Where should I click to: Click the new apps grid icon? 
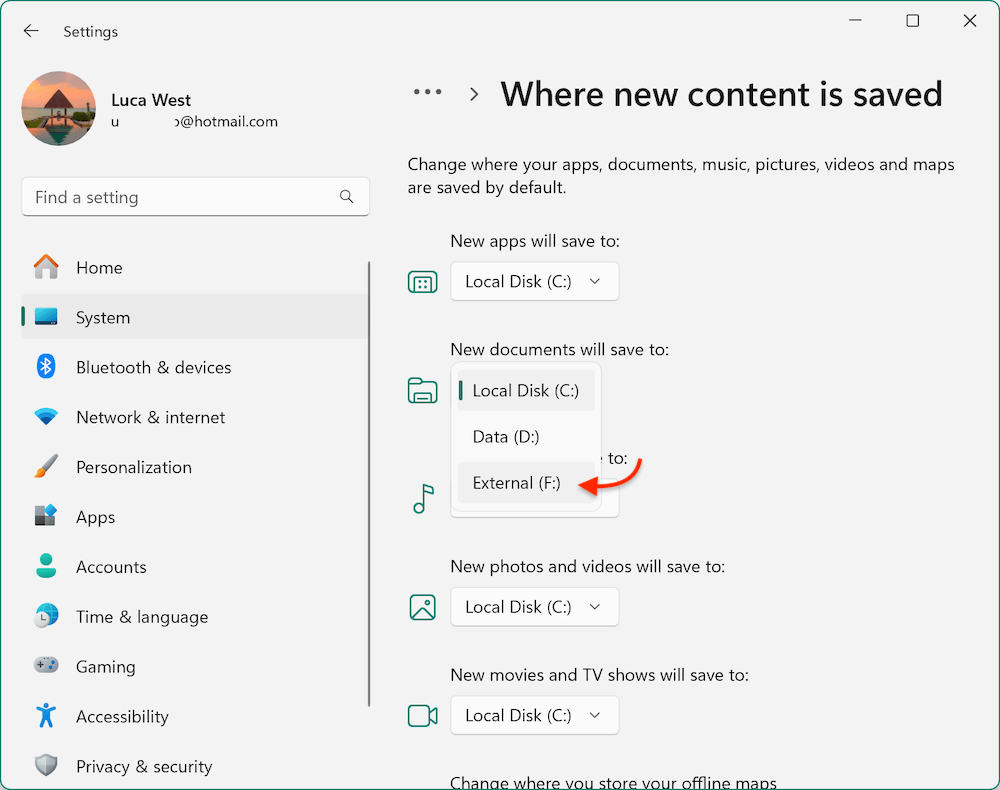[422, 281]
